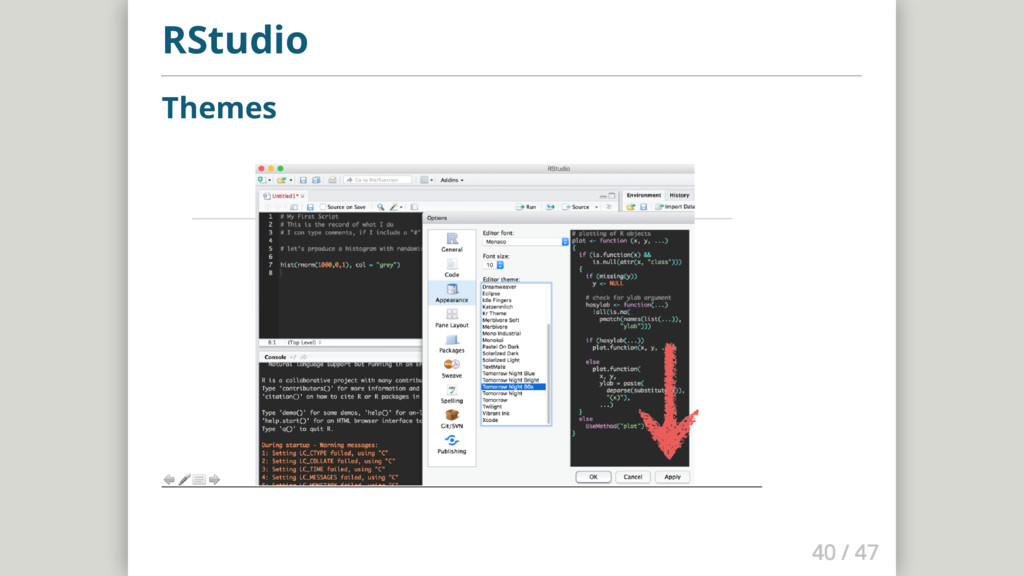Go to previous slide with left arrow
The width and height of the screenshot is (1024, 576).
[169, 479]
